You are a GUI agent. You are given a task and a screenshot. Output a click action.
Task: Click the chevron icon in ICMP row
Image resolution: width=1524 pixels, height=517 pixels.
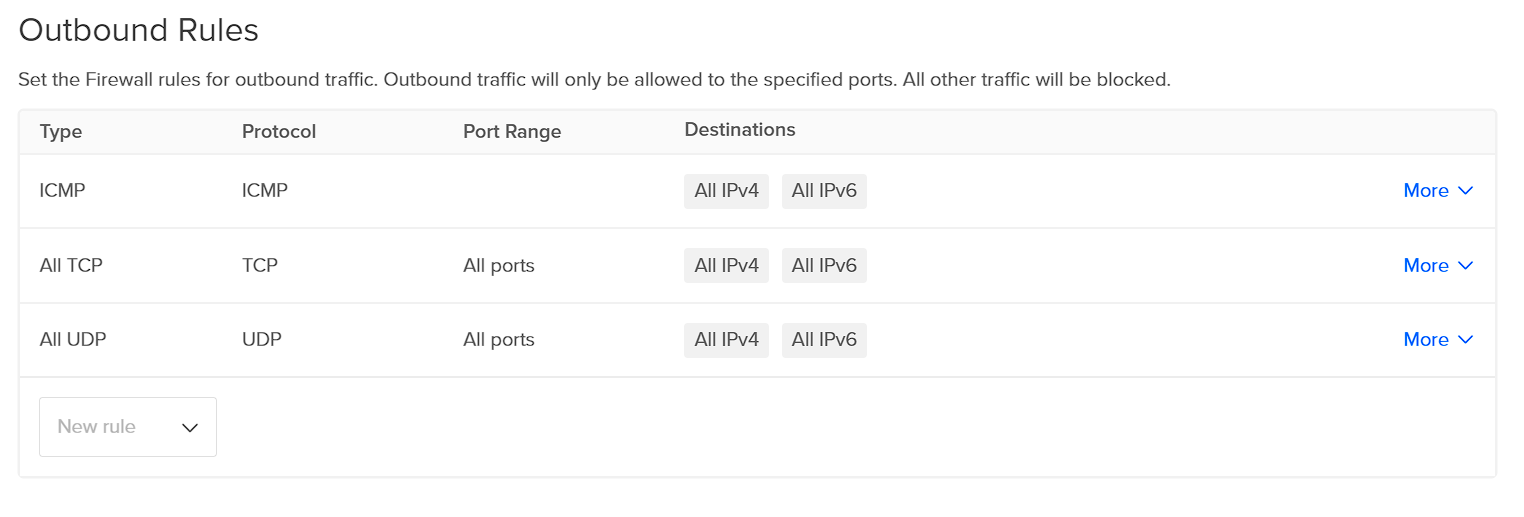1466,191
